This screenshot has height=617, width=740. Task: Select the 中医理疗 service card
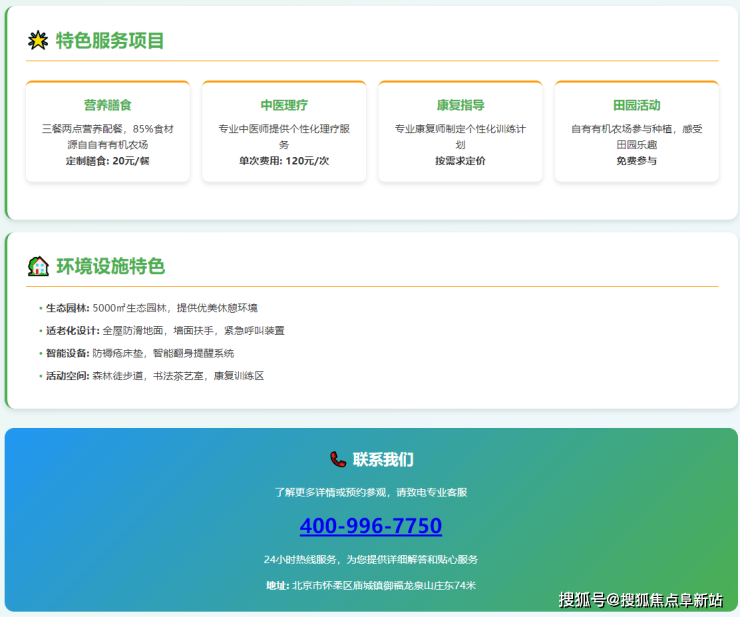click(x=284, y=131)
